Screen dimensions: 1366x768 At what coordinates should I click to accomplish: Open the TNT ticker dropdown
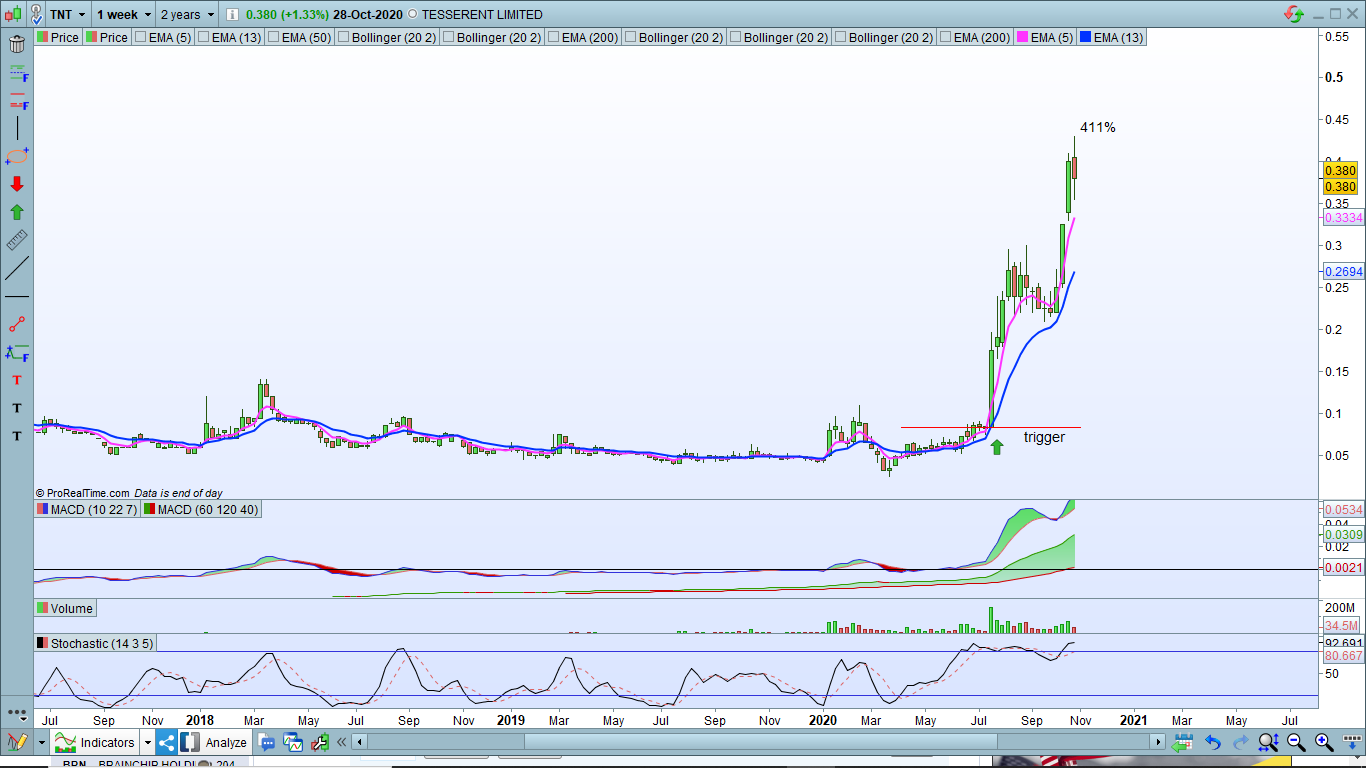coord(82,15)
